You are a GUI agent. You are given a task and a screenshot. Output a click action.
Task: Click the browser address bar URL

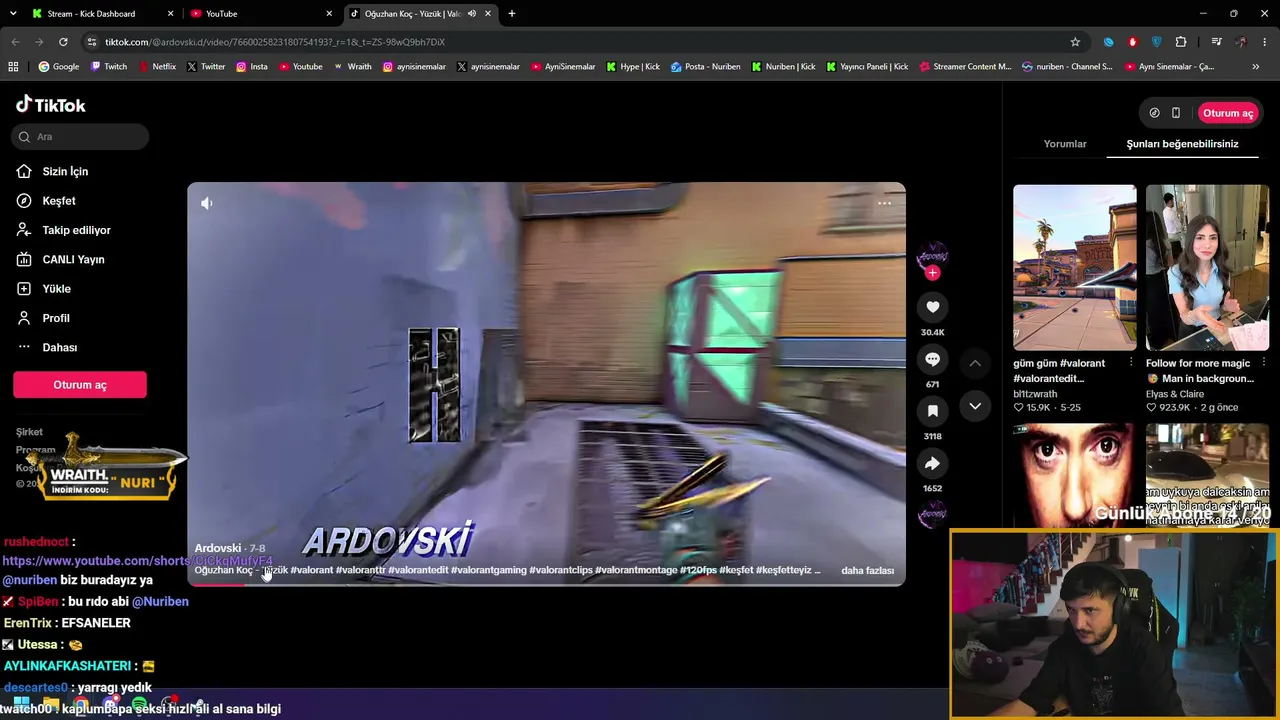(x=275, y=42)
